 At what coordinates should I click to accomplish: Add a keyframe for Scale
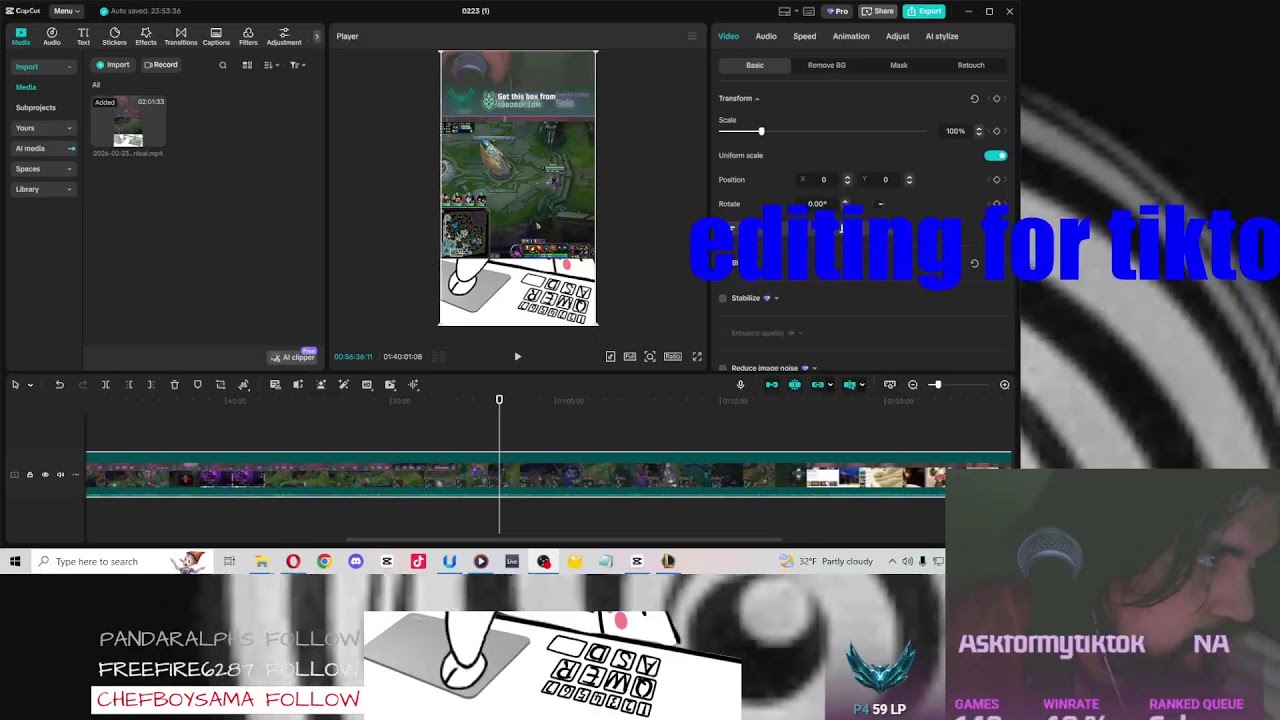tap(996, 131)
